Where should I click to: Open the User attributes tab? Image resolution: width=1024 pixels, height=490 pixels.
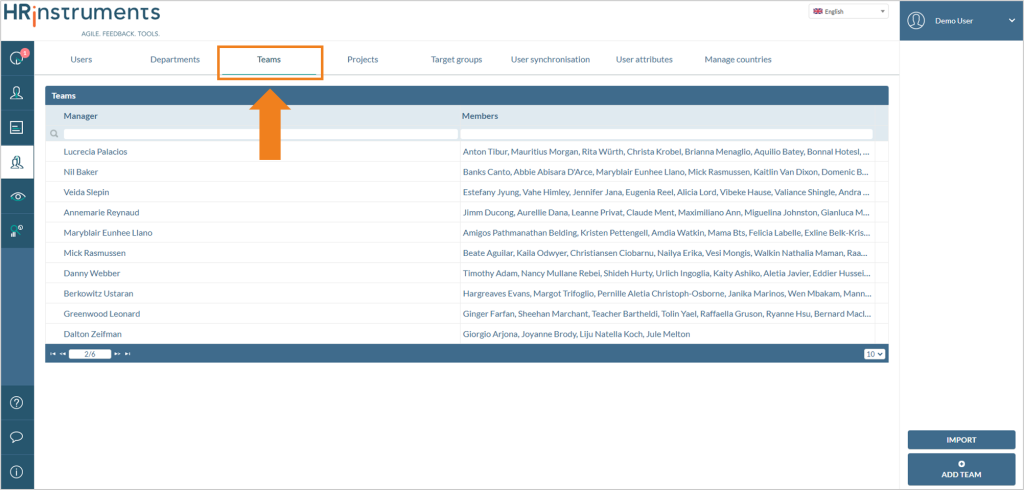[x=644, y=59]
